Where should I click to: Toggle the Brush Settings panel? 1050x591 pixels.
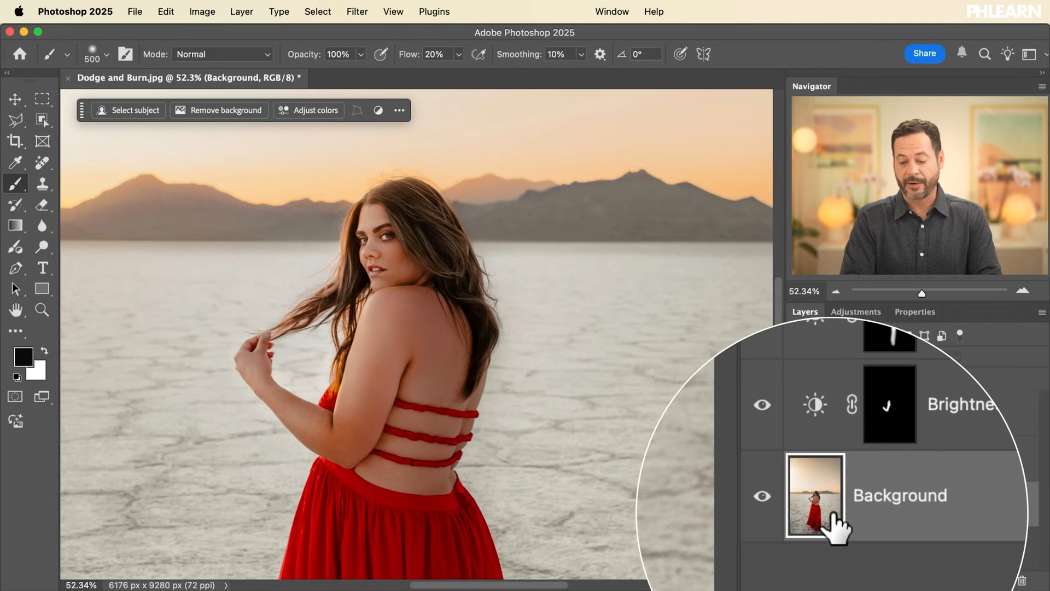coord(125,54)
